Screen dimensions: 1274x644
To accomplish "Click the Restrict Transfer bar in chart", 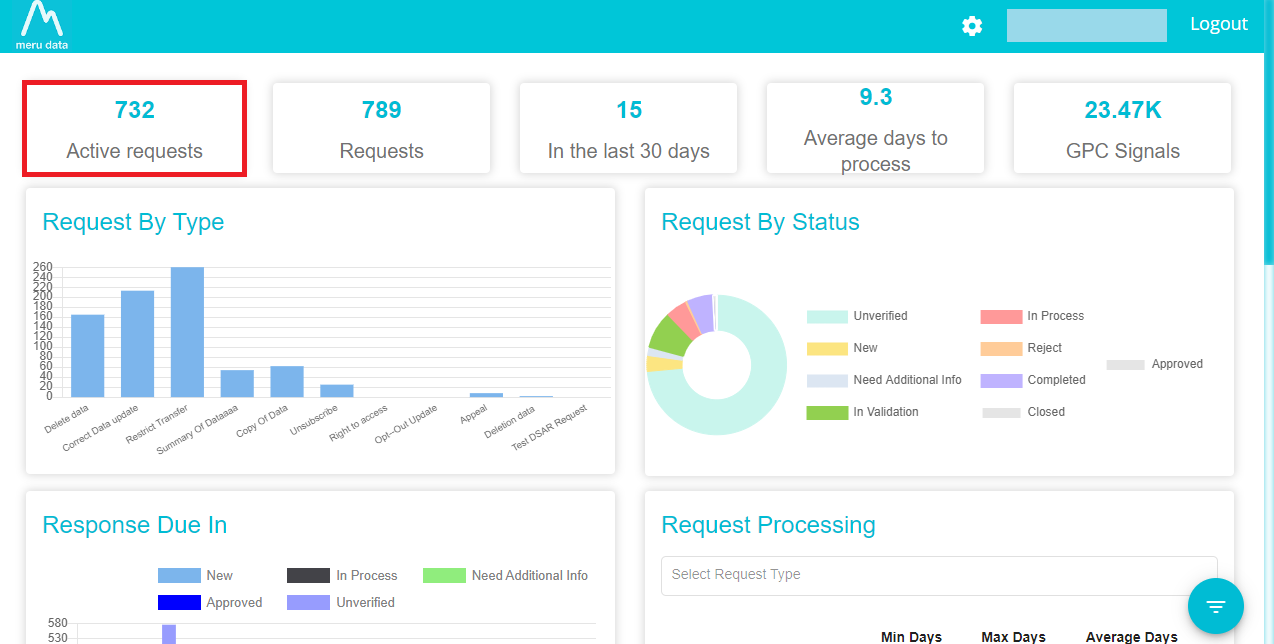I will [187, 332].
